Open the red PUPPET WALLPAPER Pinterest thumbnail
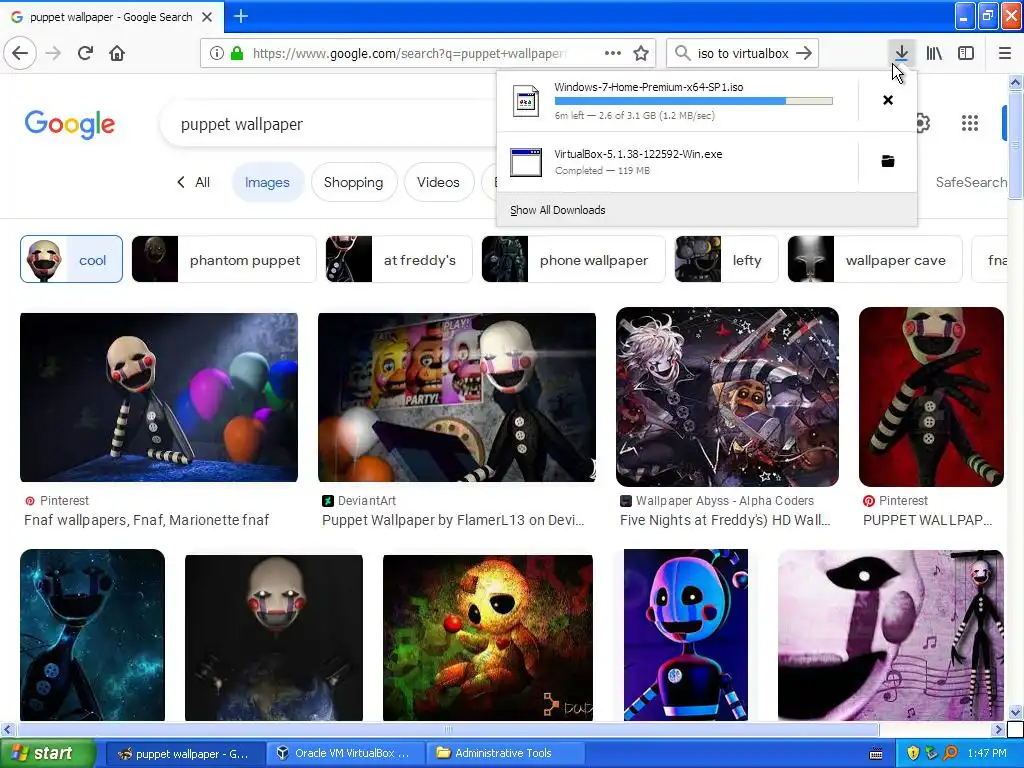1024x768 pixels. pos(931,397)
